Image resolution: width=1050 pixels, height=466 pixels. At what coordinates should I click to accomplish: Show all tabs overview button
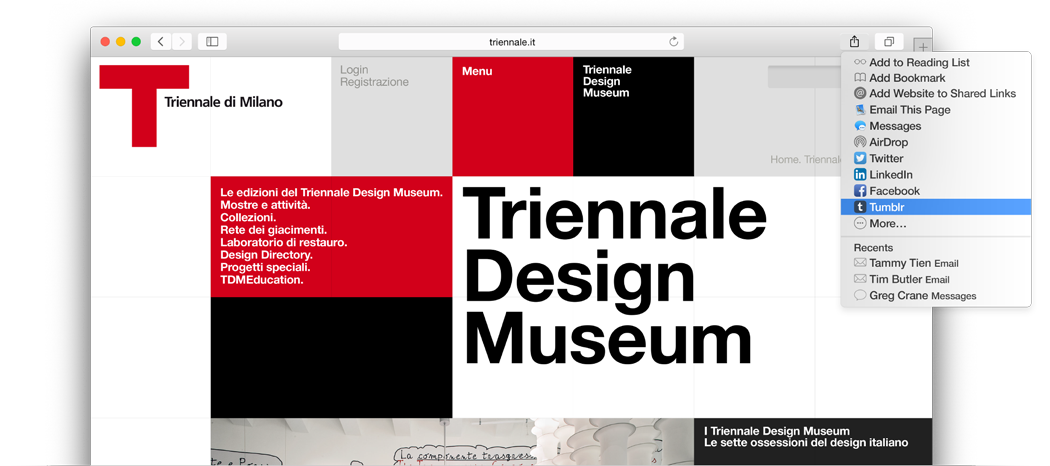(889, 42)
